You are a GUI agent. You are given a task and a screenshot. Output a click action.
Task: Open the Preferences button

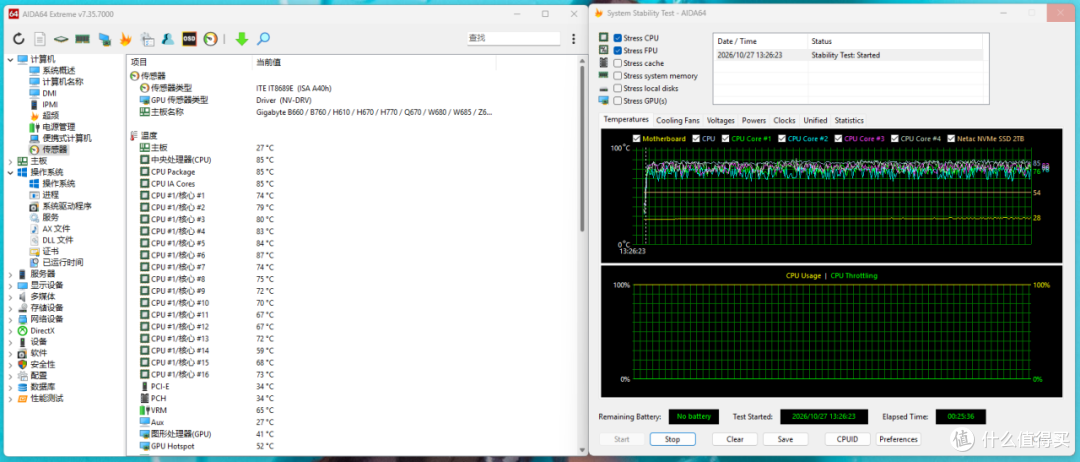[898, 439]
